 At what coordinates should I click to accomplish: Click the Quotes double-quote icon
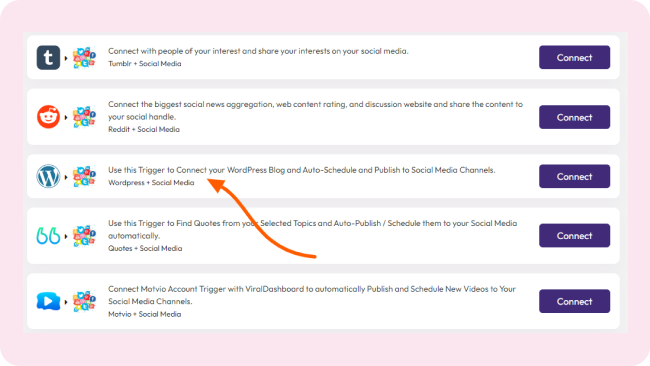[x=48, y=236]
